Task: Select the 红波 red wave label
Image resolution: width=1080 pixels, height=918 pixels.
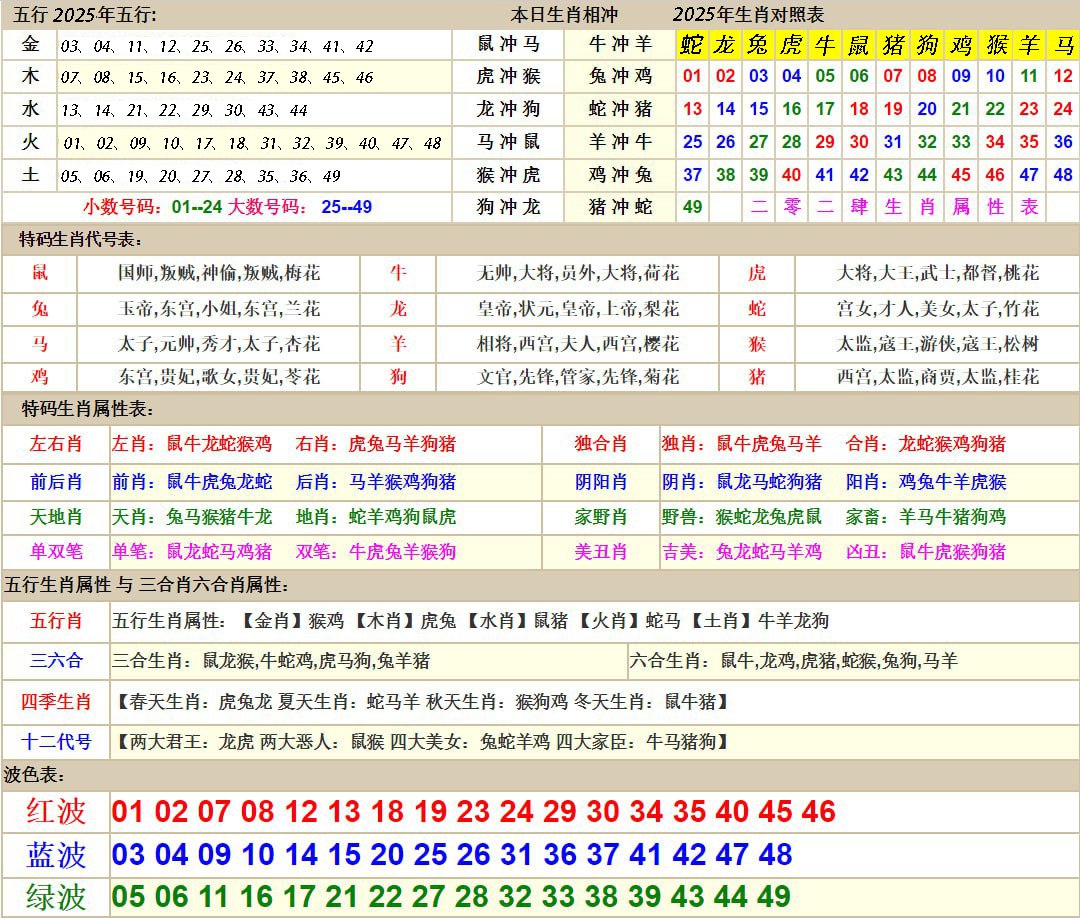Action: tap(56, 811)
